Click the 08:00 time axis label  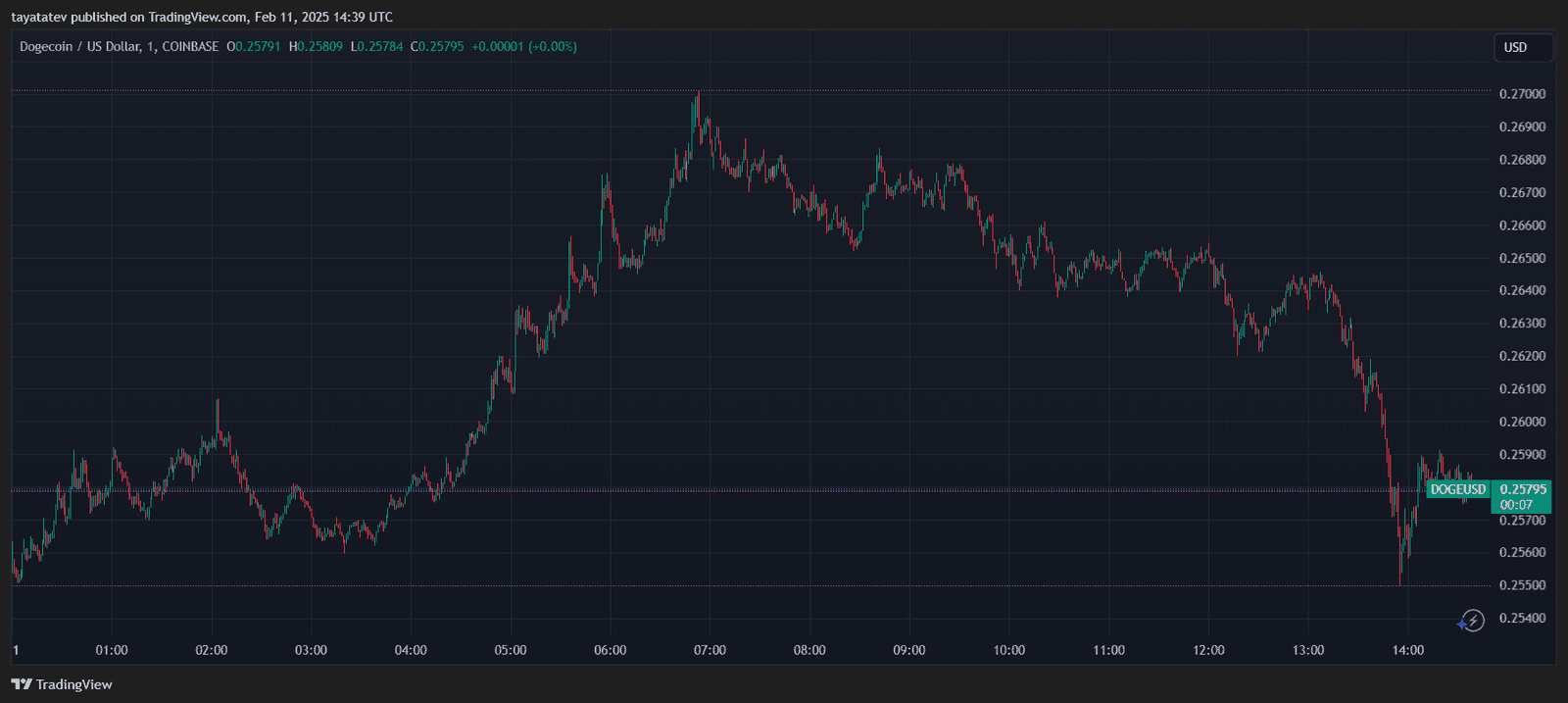click(809, 650)
